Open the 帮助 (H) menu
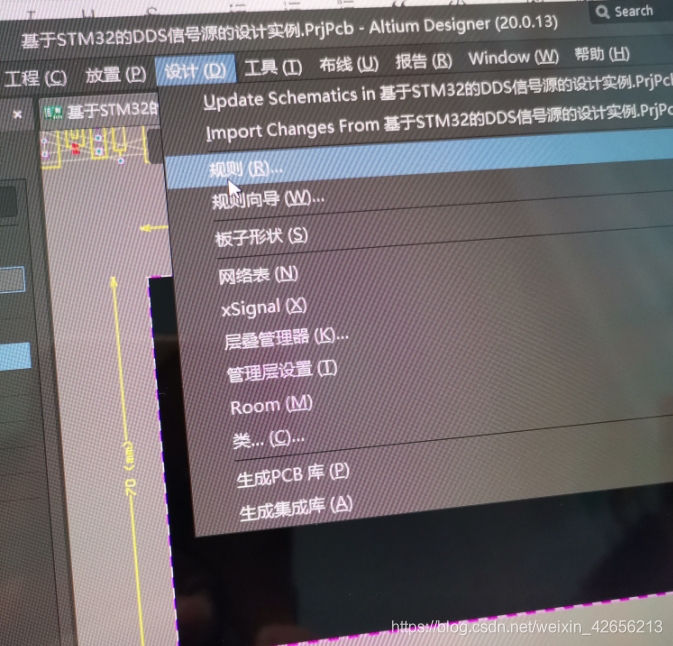 pyautogui.click(x=602, y=54)
